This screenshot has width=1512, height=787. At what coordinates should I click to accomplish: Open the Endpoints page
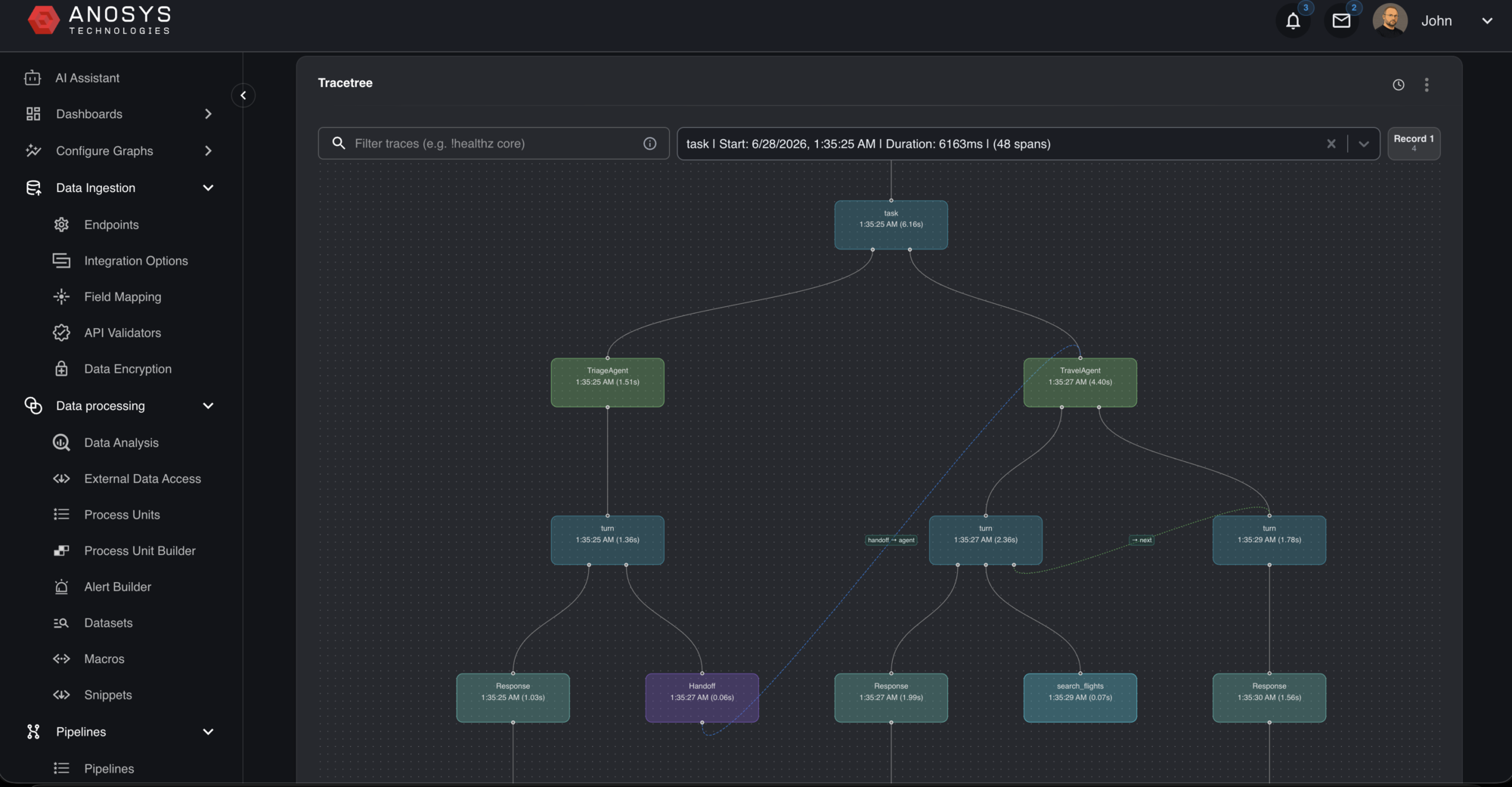pos(111,225)
